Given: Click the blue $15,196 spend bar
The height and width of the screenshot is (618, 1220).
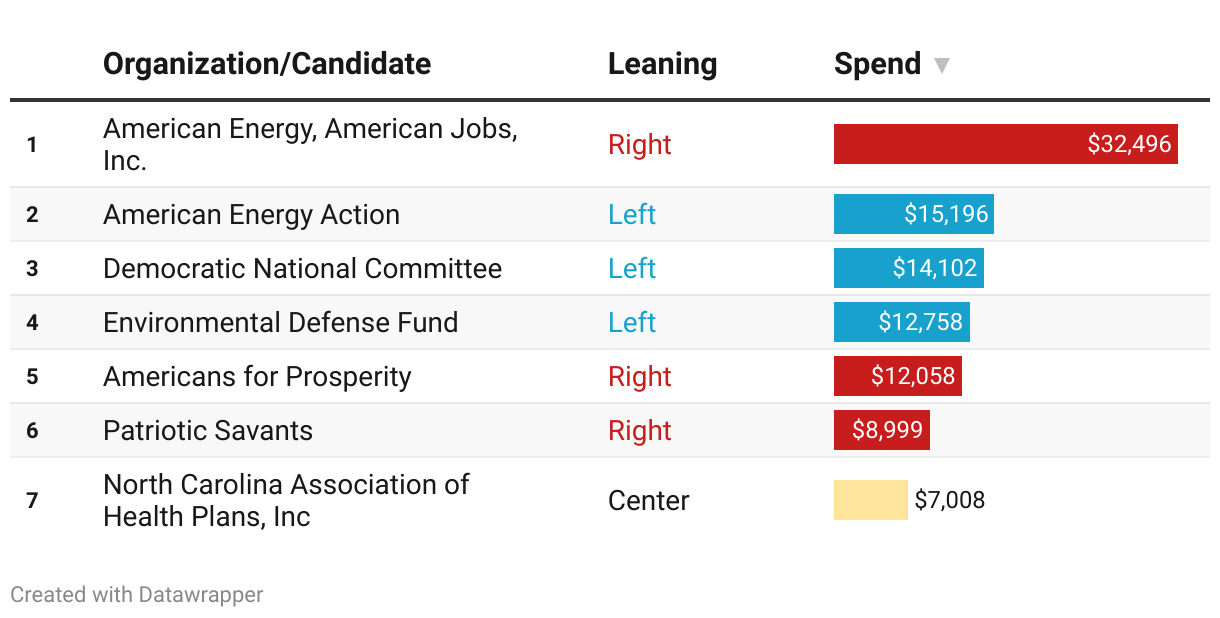Looking at the screenshot, I should 913,214.
